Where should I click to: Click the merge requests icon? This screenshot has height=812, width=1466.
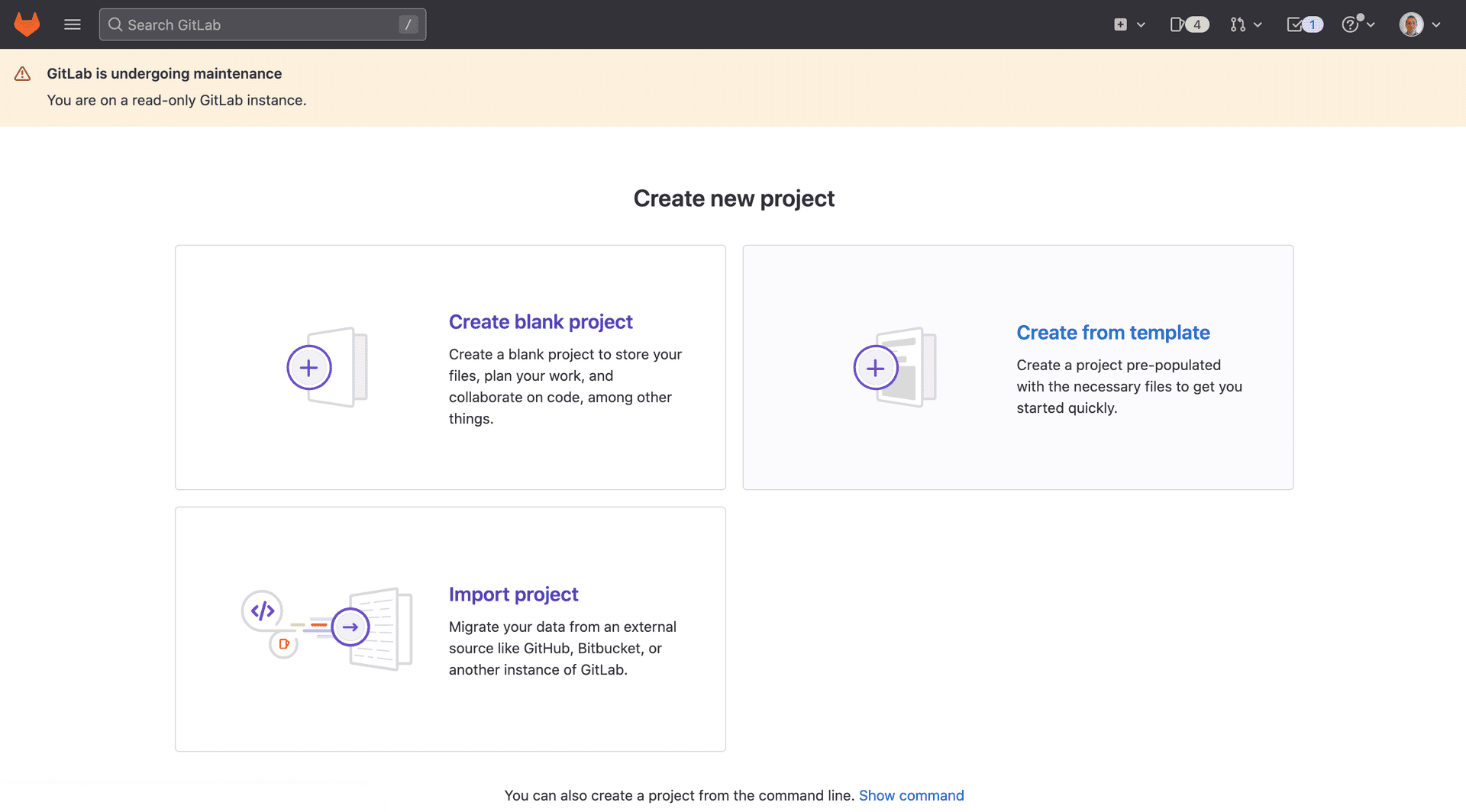point(1238,24)
